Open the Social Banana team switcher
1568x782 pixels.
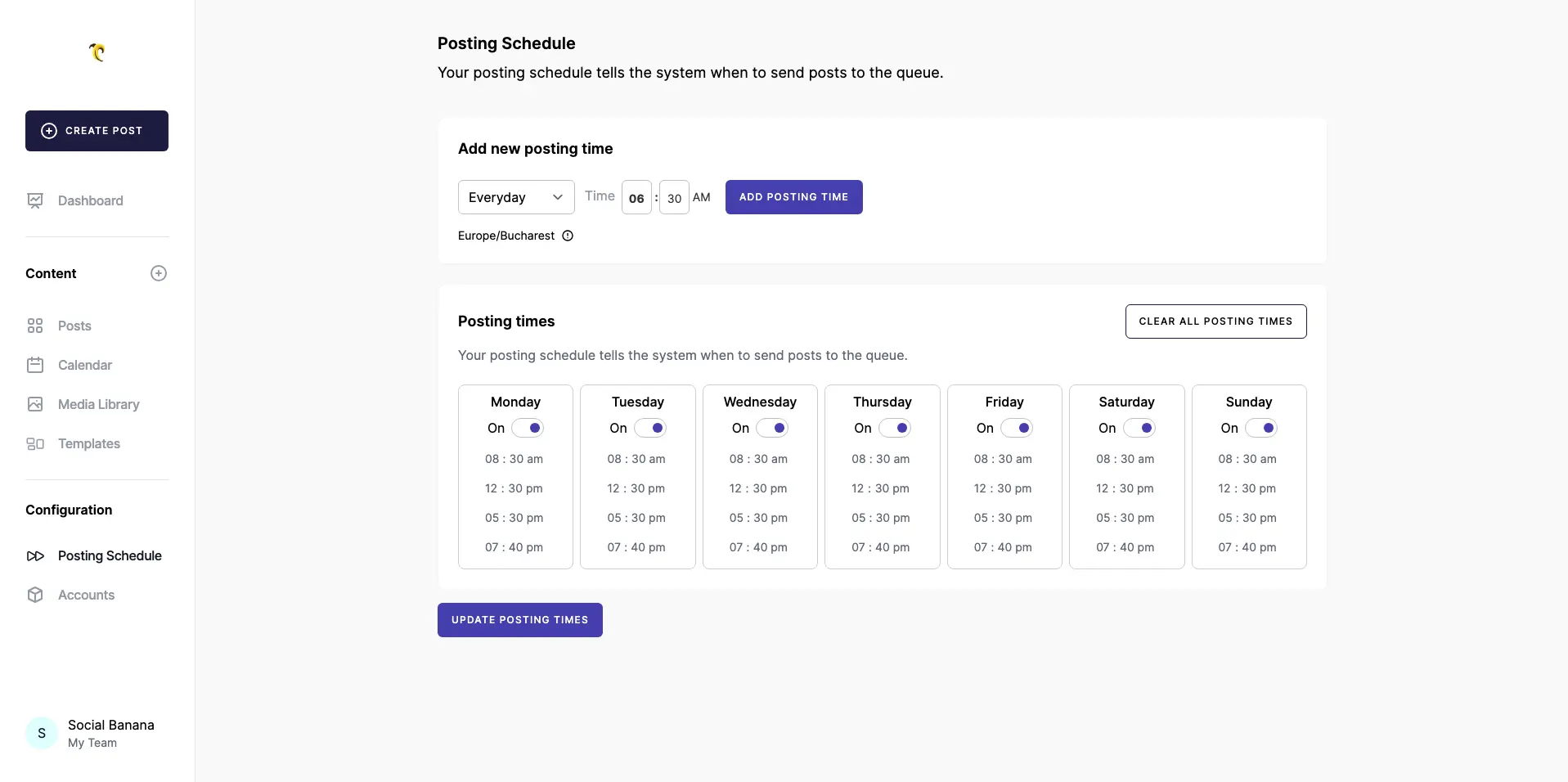(97, 733)
